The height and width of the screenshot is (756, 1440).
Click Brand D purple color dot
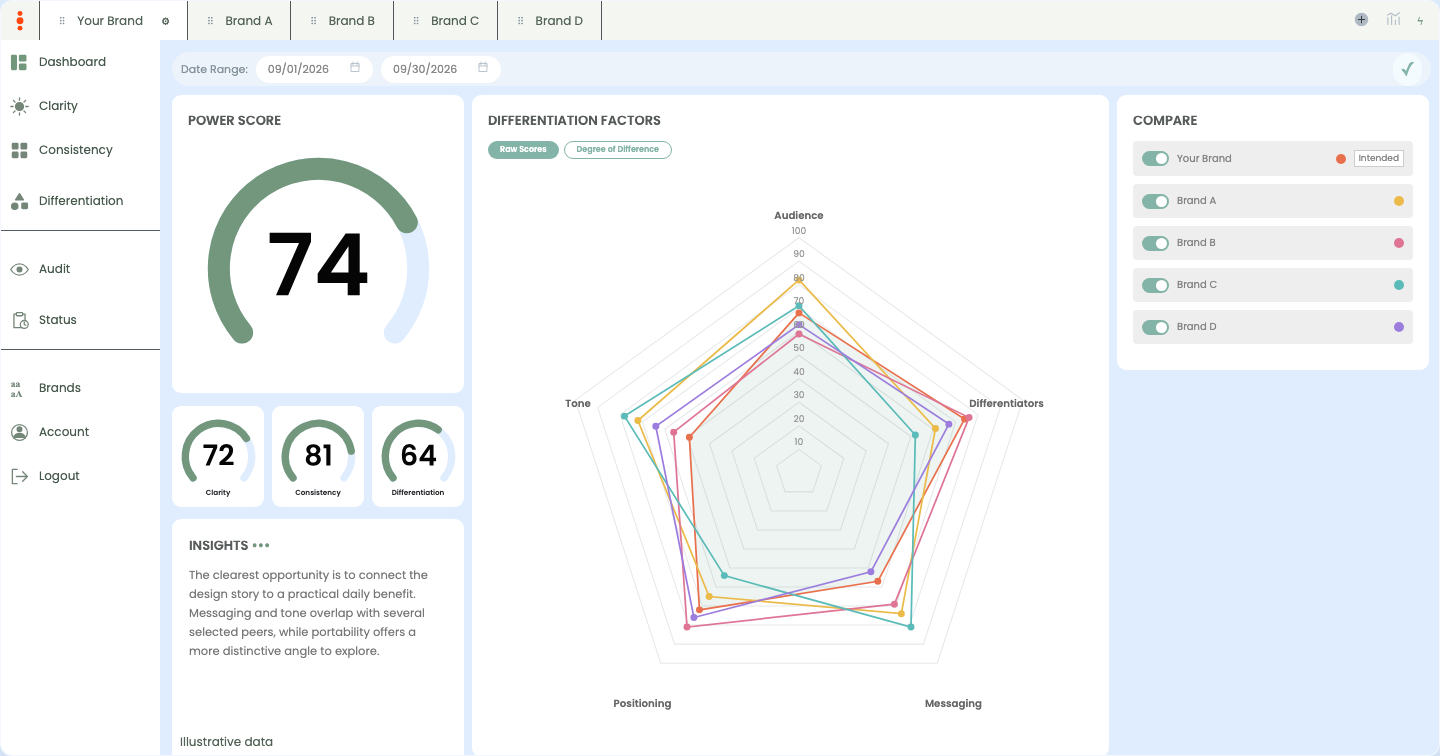(x=1398, y=327)
